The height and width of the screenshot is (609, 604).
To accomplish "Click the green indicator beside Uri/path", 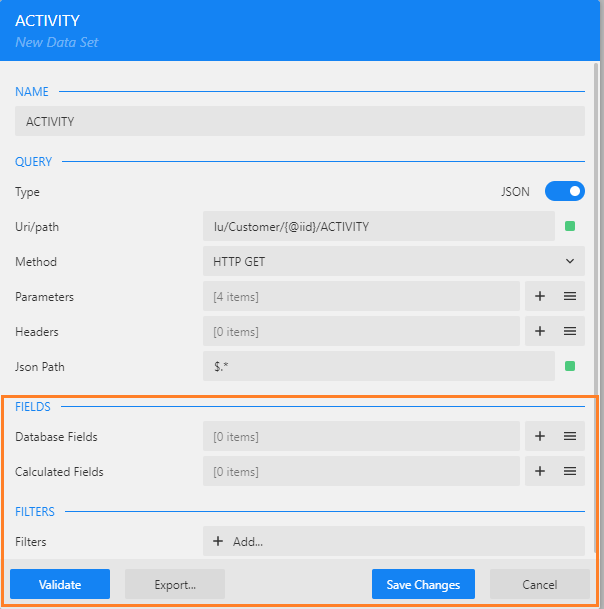I will click(570, 226).
